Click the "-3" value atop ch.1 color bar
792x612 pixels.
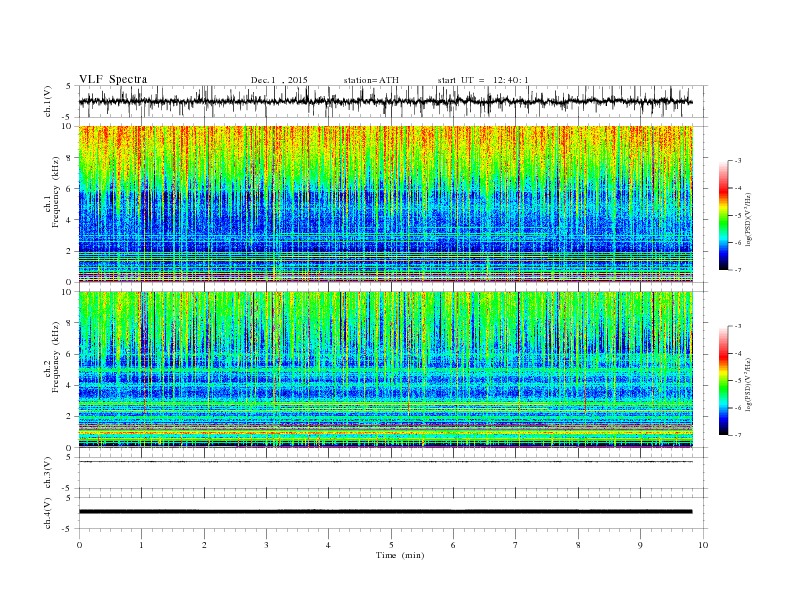pyautogui.click(x=738, y=161)
